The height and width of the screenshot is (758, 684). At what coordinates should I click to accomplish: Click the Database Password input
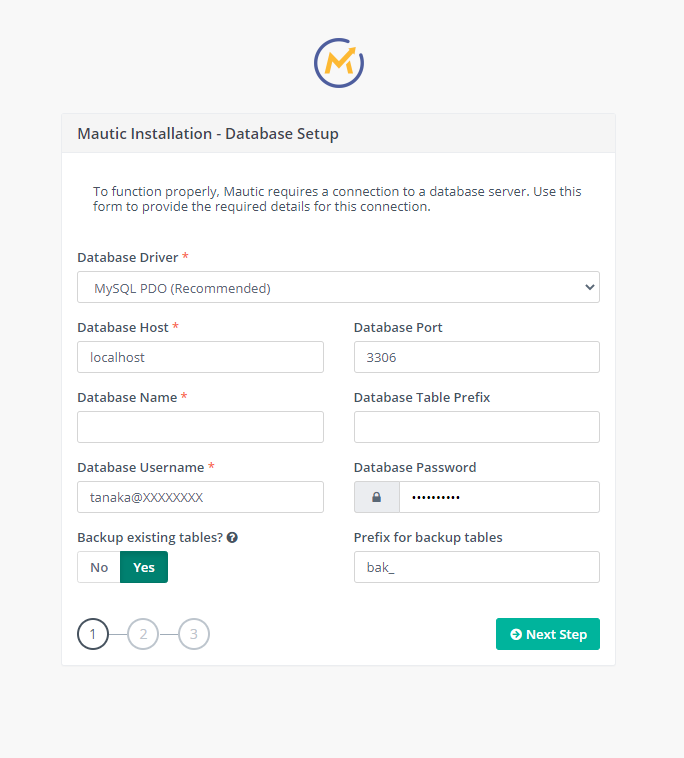coord(498,497)
